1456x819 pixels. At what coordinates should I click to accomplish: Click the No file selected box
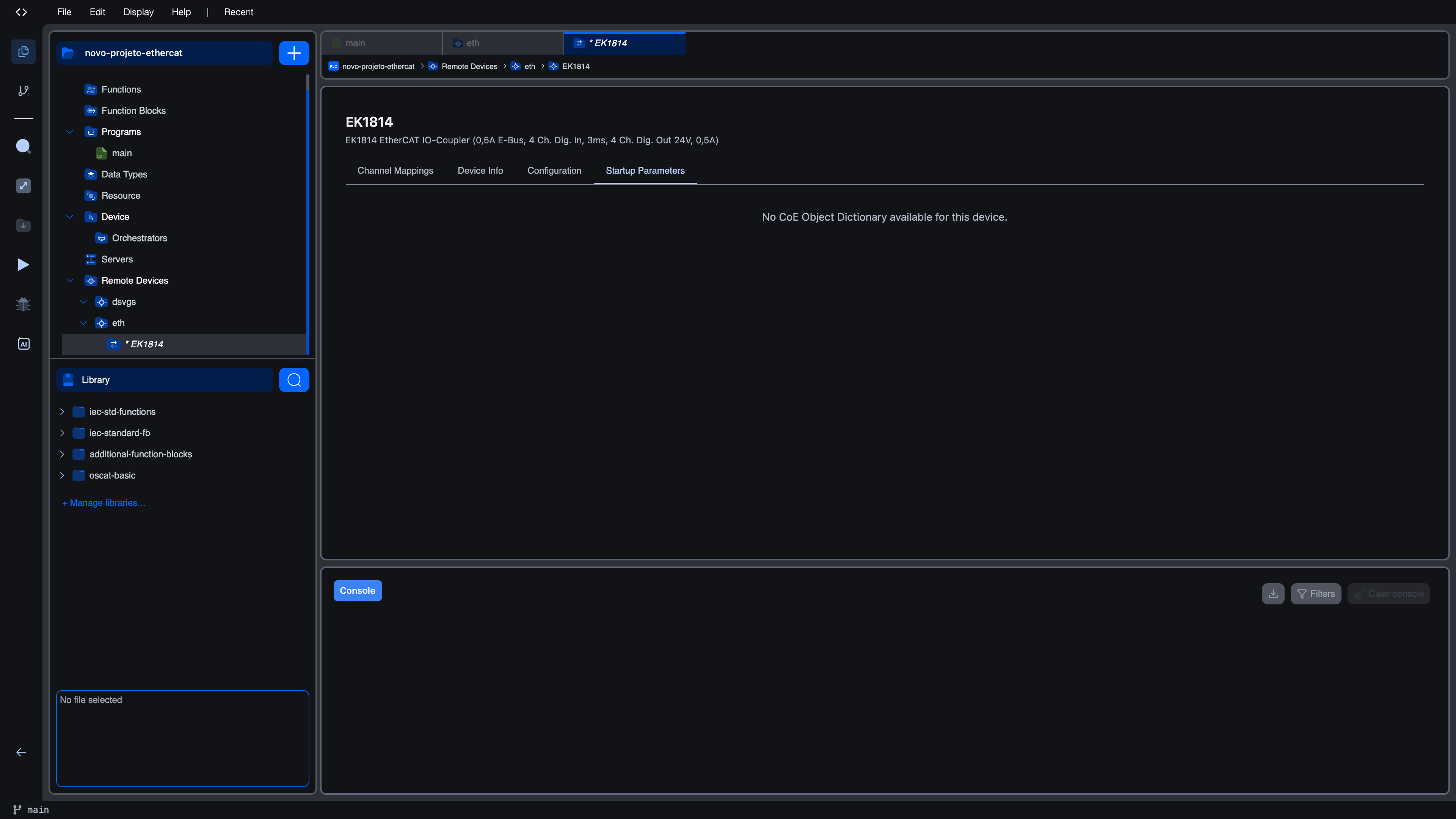pos(182,738)
